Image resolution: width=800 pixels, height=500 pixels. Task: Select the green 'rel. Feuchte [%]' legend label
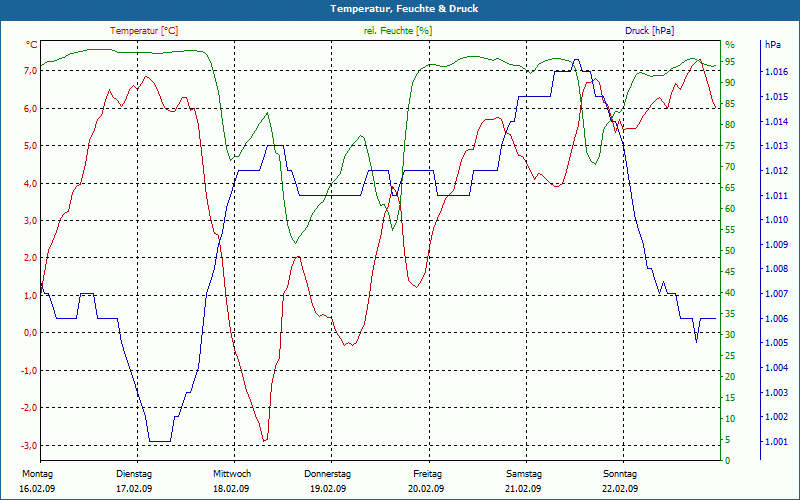[397, 31]
